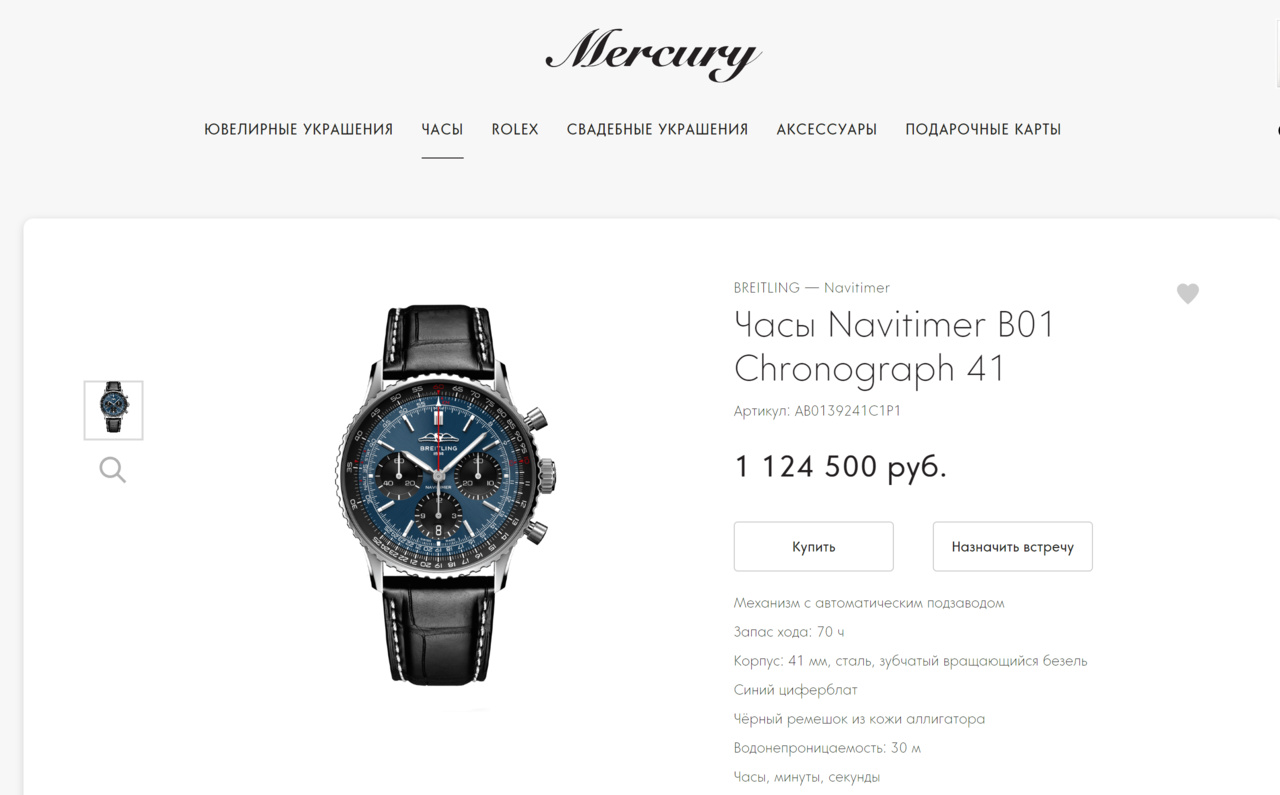Image resolution: width=1280 pixels, height=795 pixels.
Task: Open the Ювелирные украшения menu
Action: pyautogui.click(x=299, y=129)
